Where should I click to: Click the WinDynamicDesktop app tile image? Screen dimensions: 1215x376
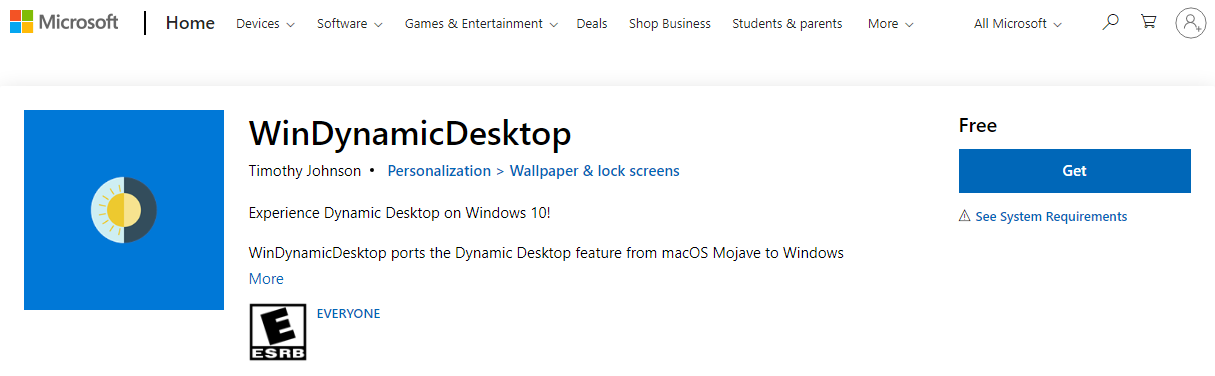pyautogui.click(x=124, y=210)
